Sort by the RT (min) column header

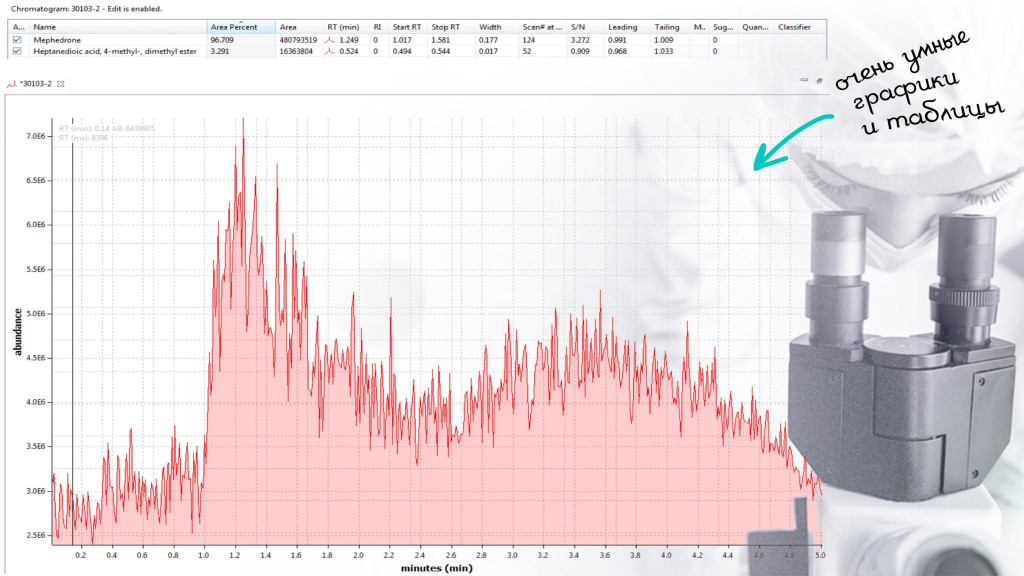click(343, 27)
